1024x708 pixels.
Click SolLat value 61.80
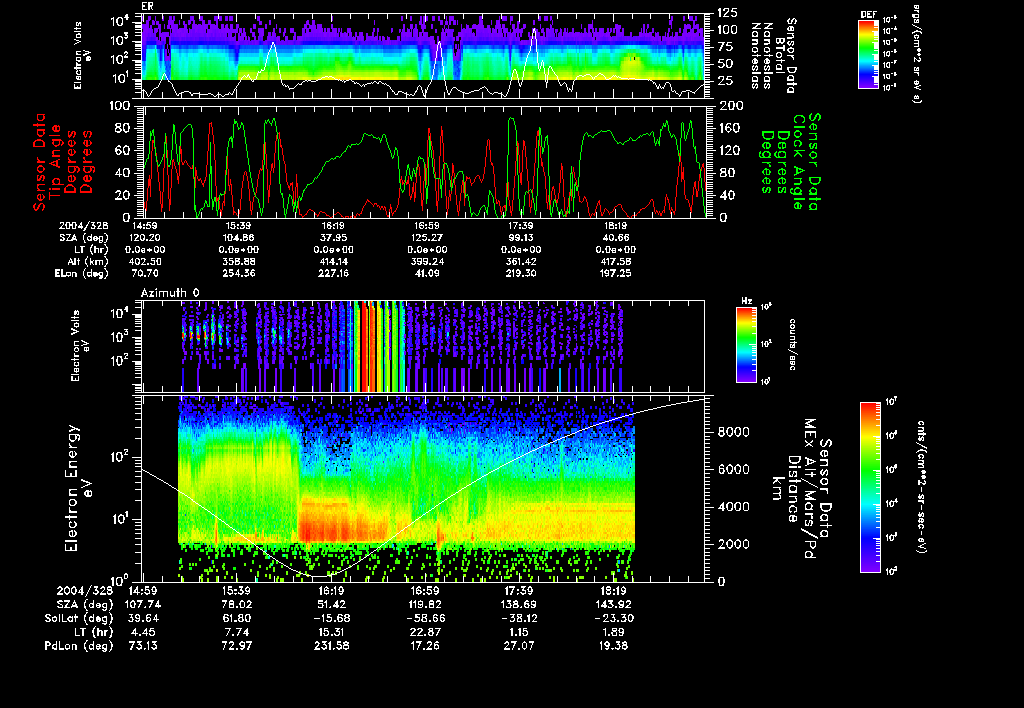(x=236, y=618)
